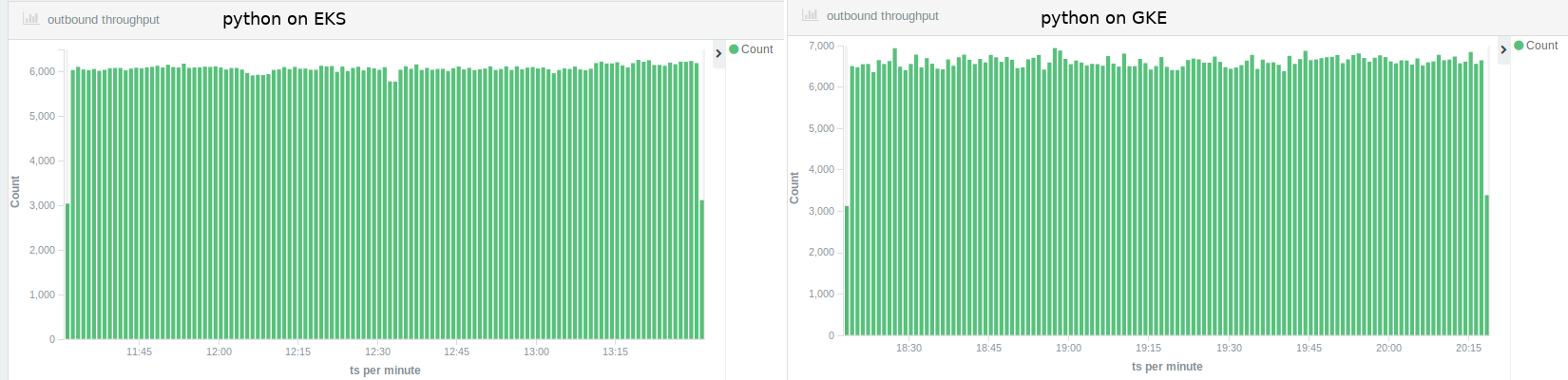The image size is (1568, 380).
Task: Click the 5,000 y-axis label on EKS chart
Action: click(x=42, y=116)
